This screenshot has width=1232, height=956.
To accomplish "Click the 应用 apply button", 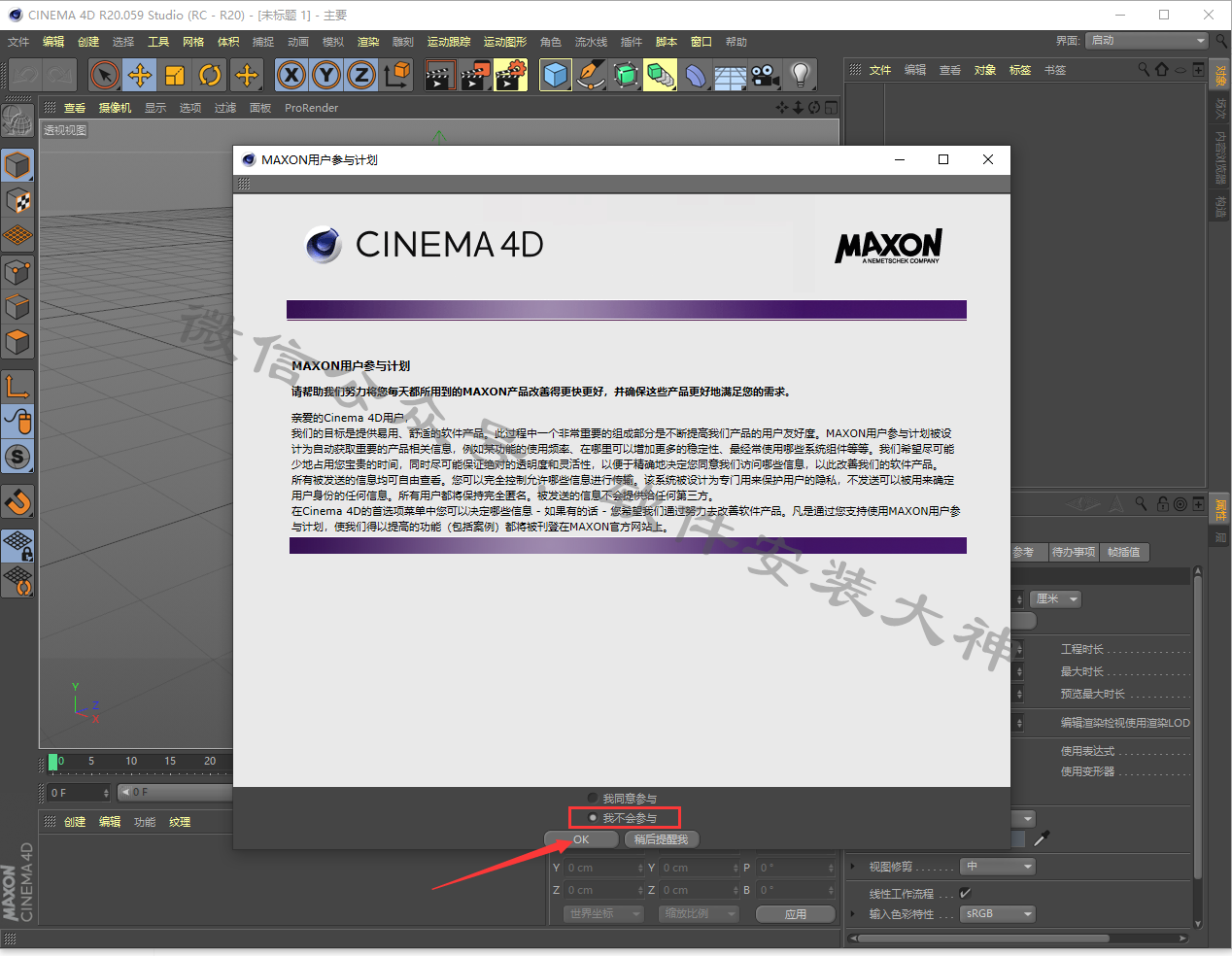I will (796, 914).
